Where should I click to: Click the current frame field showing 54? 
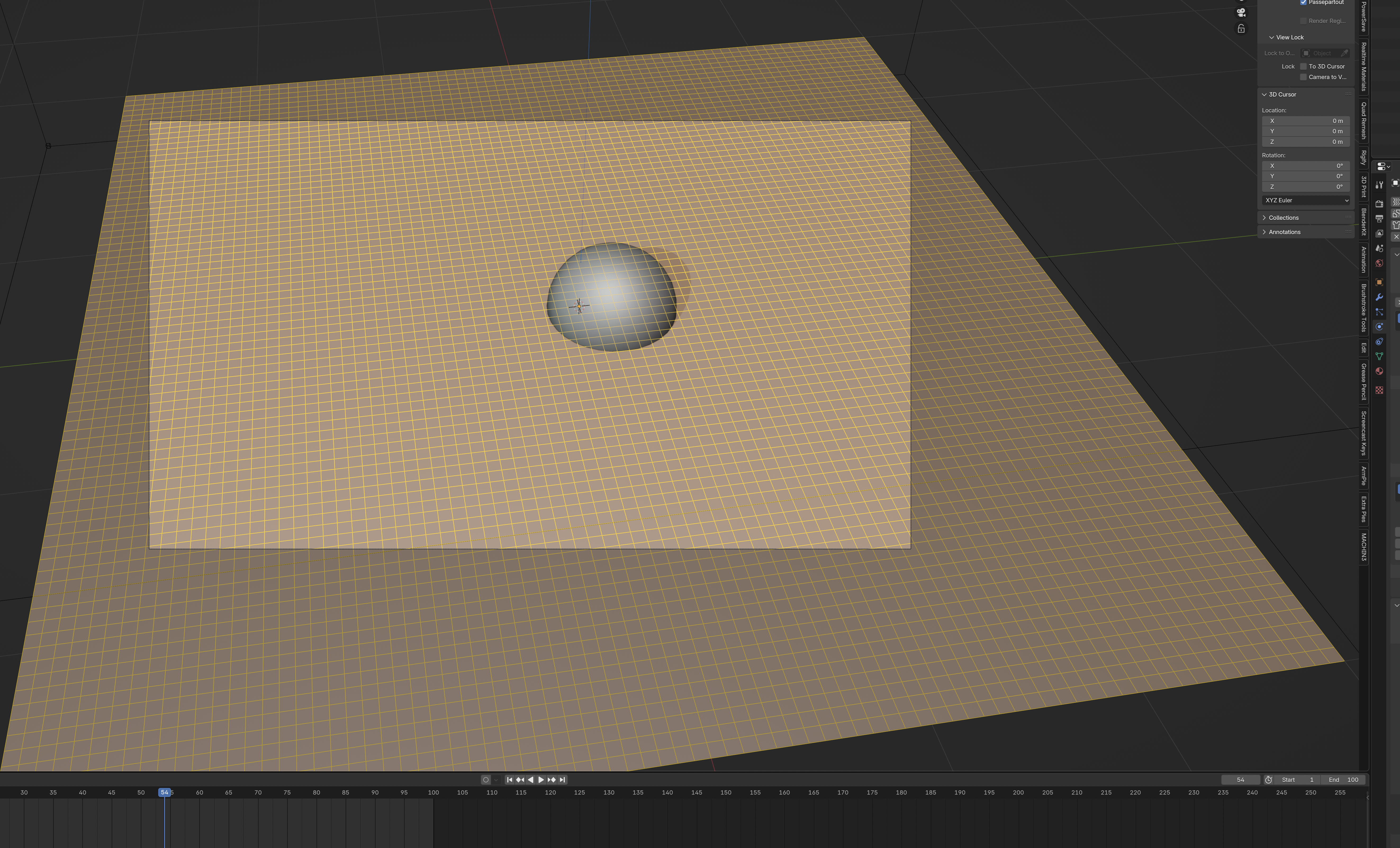[x=1240, y=780]
